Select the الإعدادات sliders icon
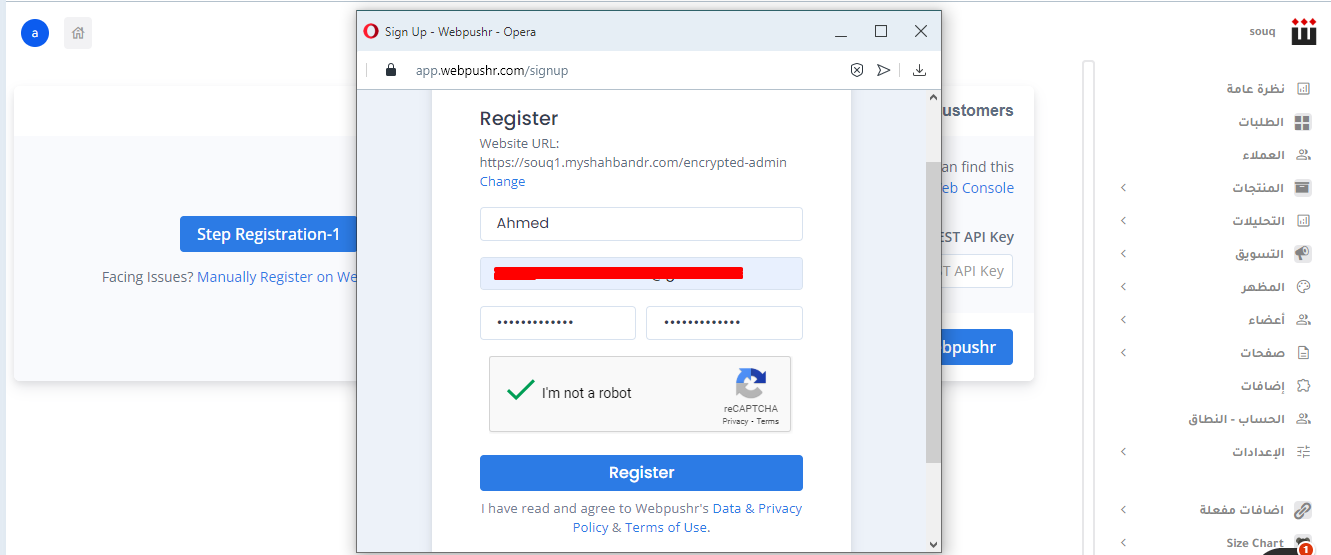The height and width of the screenshot is (555, 1331). point(1303,452)
